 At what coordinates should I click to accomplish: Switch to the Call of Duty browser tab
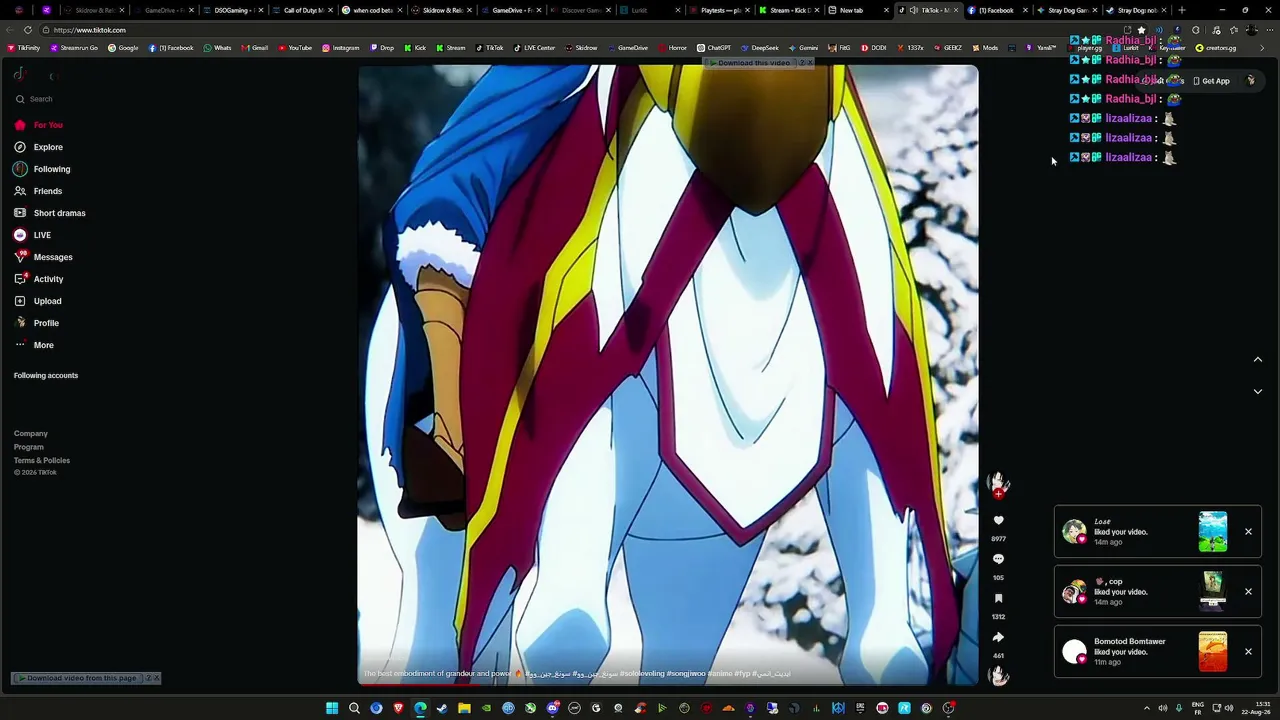300,10
